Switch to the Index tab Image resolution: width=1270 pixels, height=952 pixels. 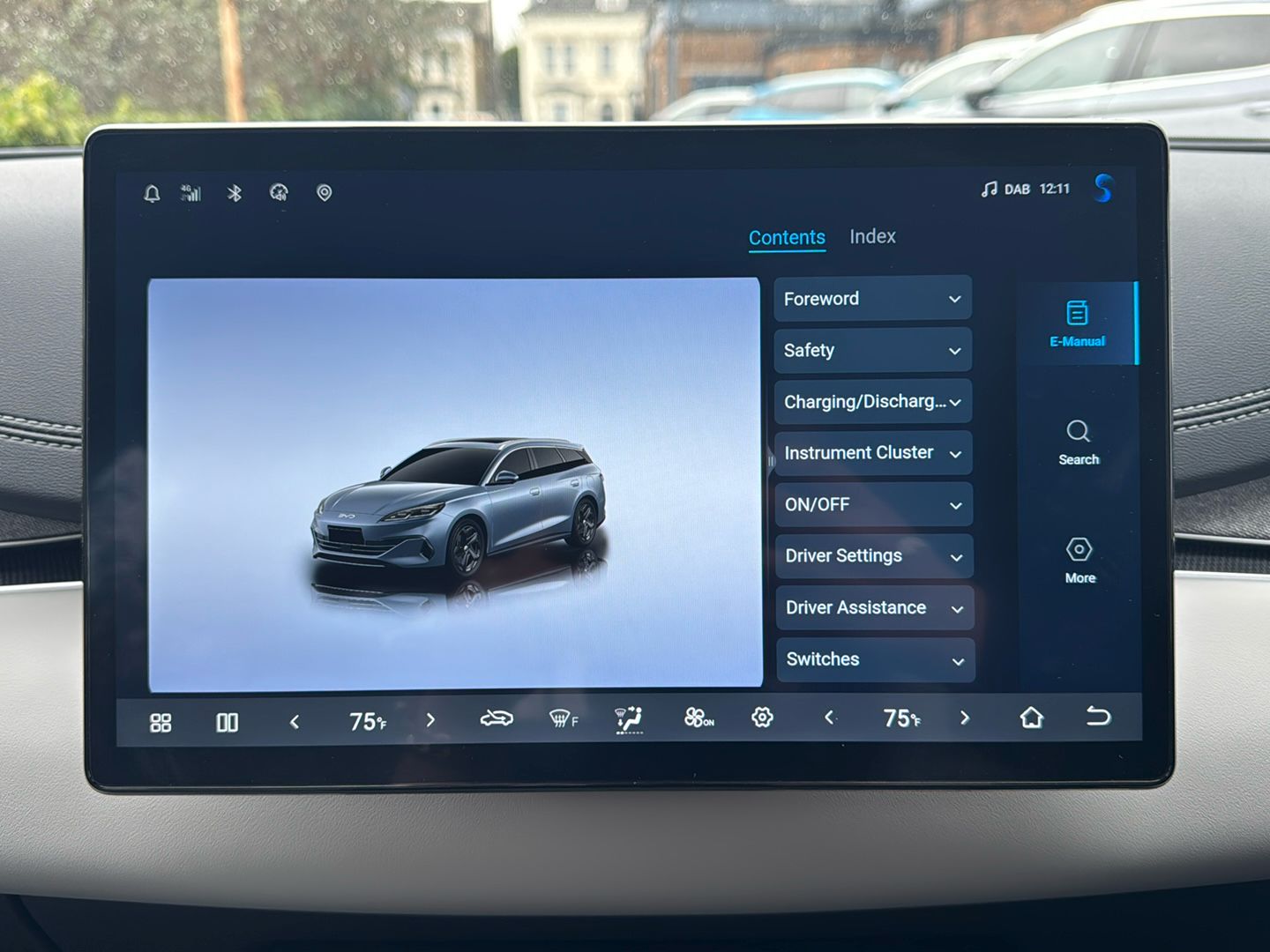(x=872, y=236)
